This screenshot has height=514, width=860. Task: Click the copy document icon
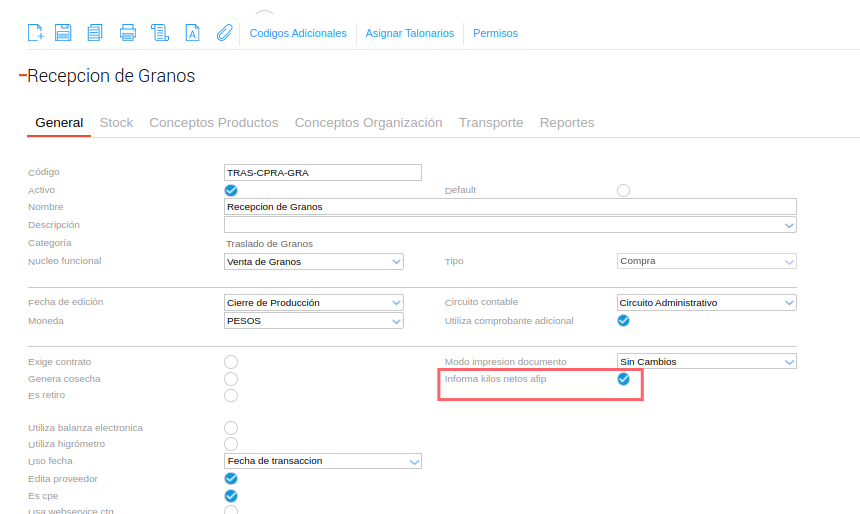coord(95,33)
